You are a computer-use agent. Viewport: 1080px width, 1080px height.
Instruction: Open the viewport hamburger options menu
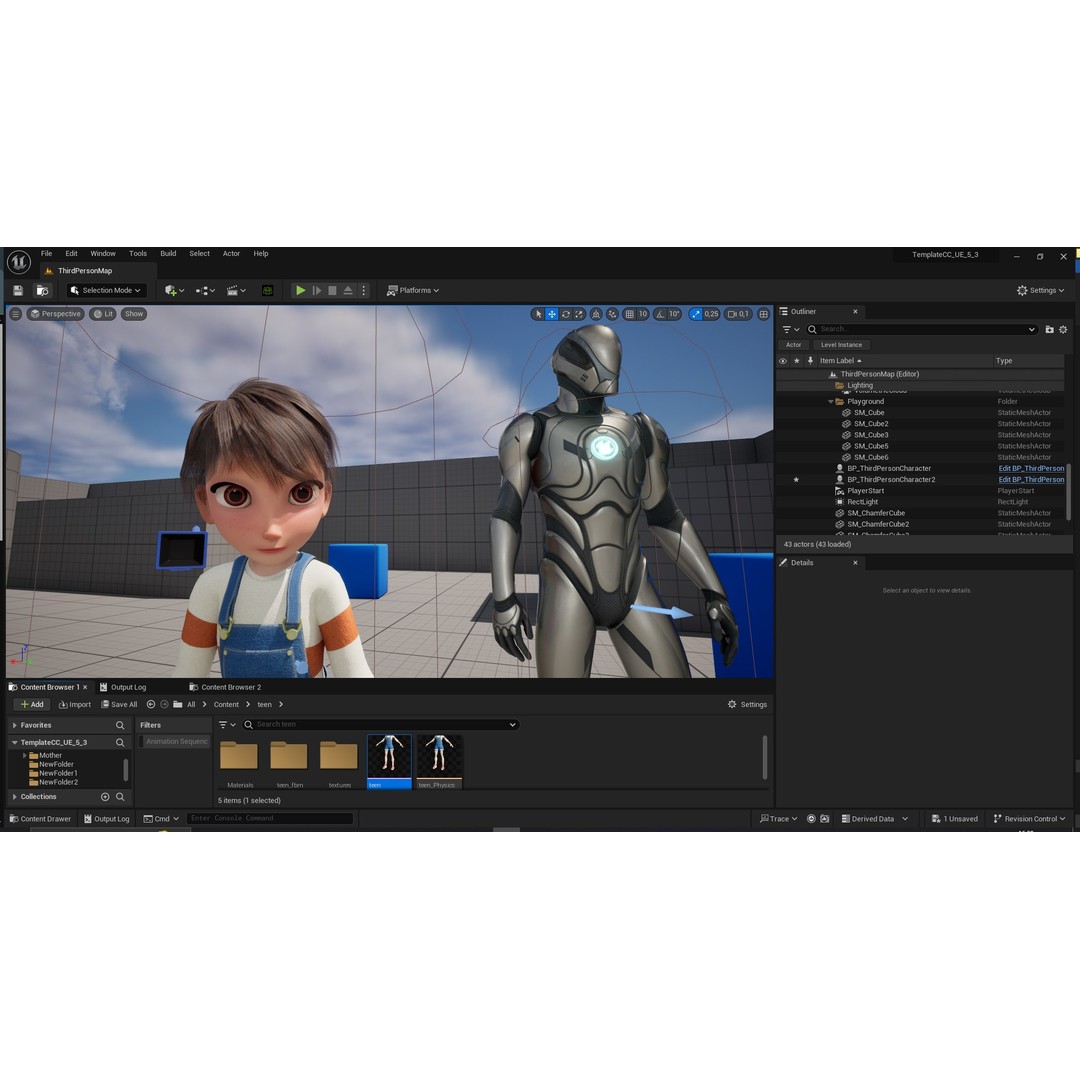15,314
